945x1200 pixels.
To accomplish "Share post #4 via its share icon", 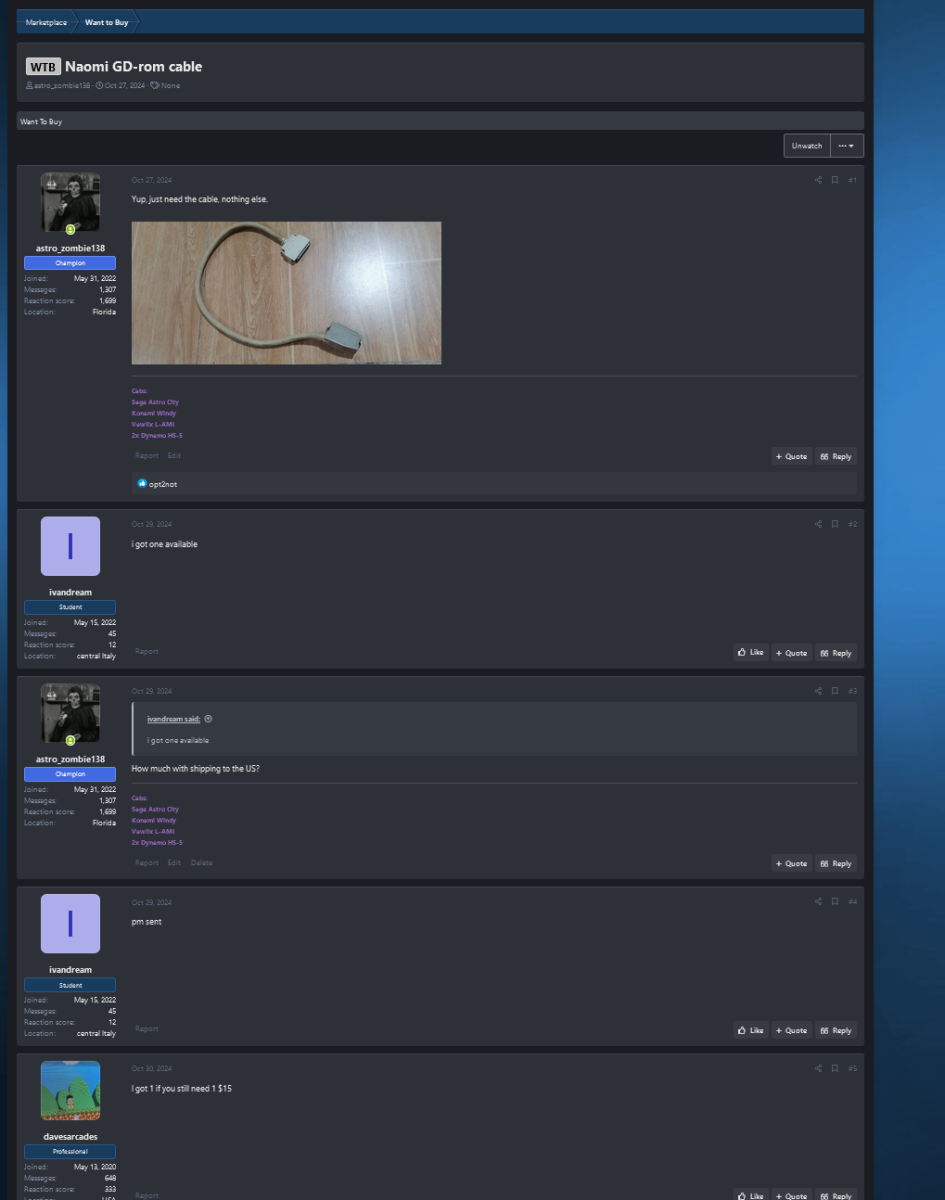I will coord(818,901).
